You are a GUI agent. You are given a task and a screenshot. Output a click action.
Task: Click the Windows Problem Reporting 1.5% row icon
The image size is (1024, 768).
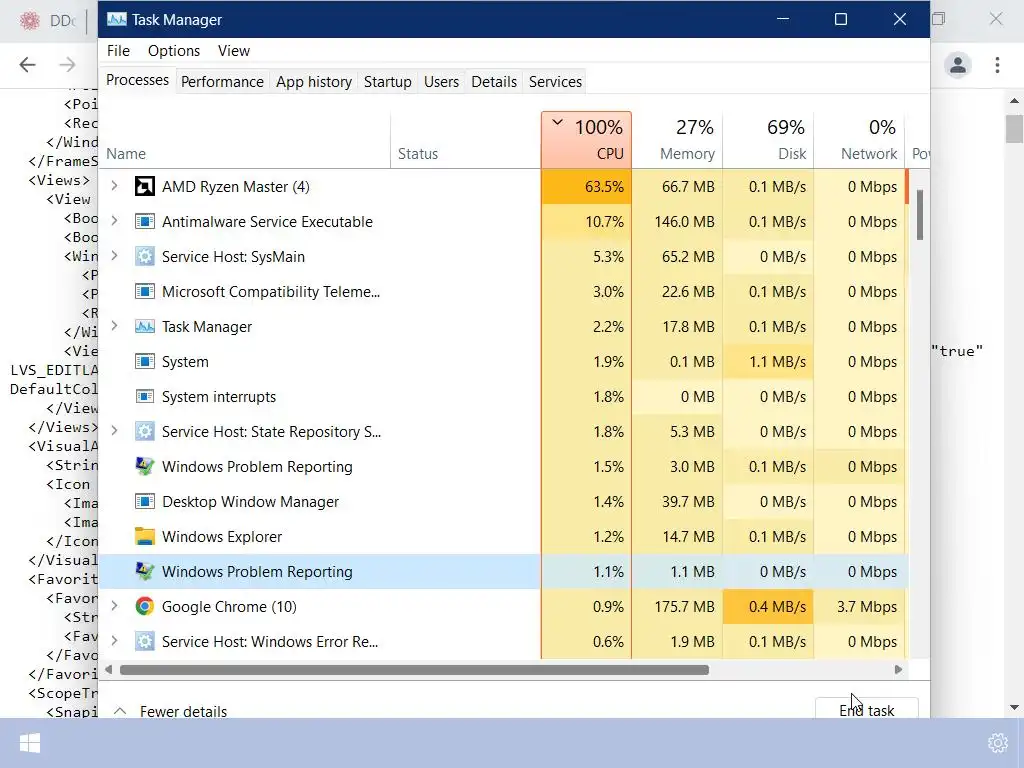pos(144,466)
